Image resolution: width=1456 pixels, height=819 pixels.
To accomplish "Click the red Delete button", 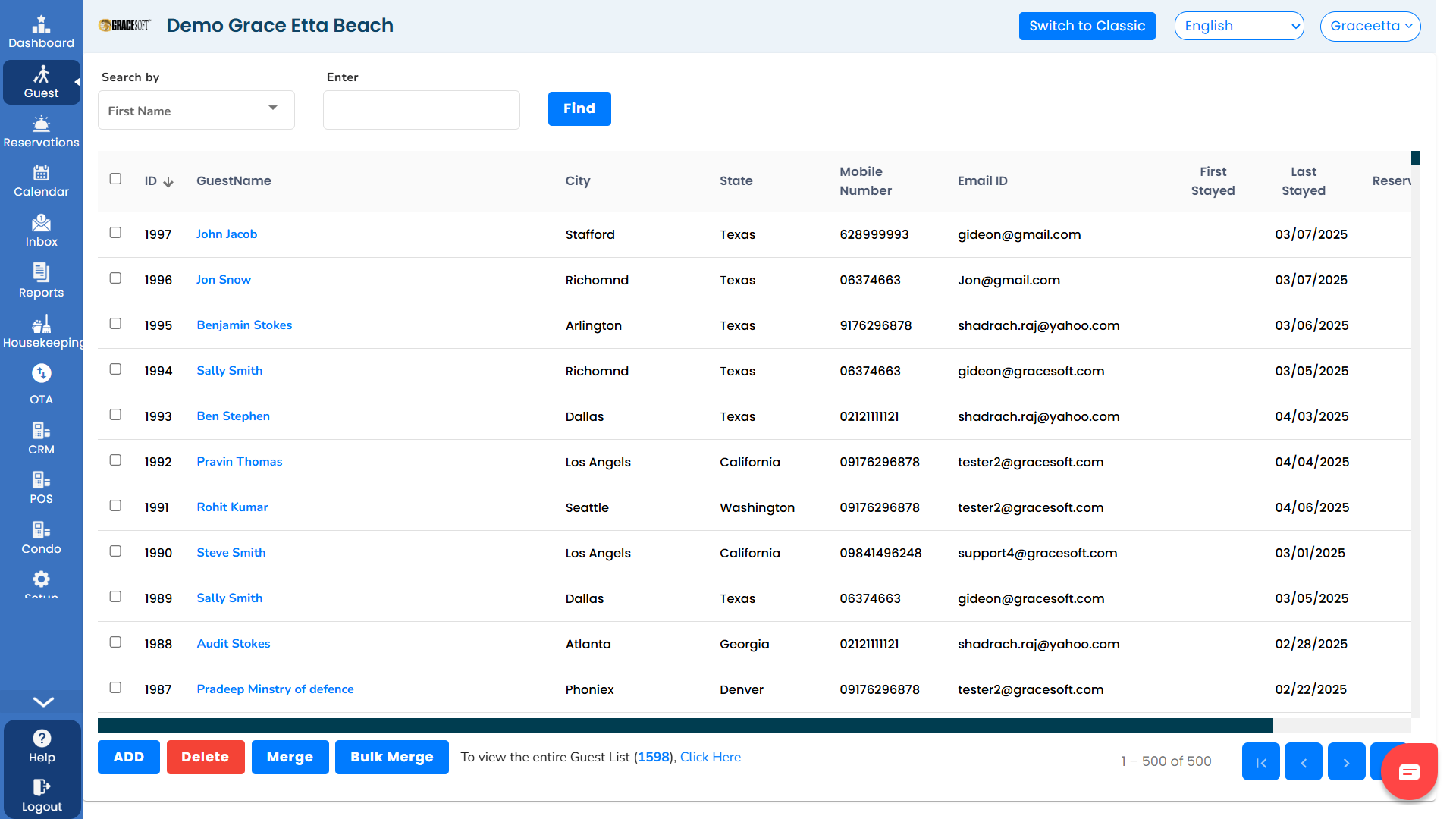I will click(x=206, y=757).
